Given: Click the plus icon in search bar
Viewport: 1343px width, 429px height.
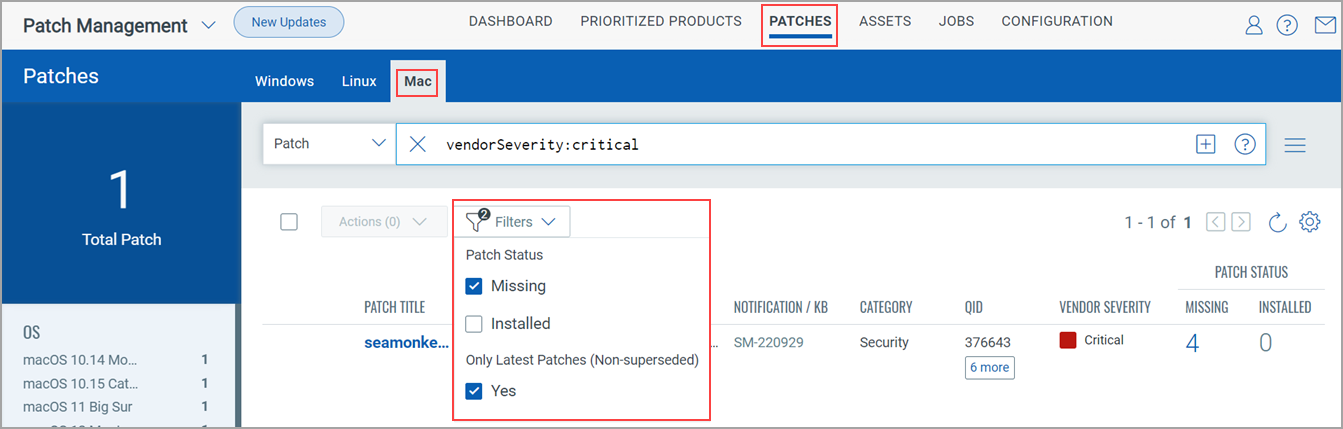Looking at the screenshot, I should coord(1206,145).
